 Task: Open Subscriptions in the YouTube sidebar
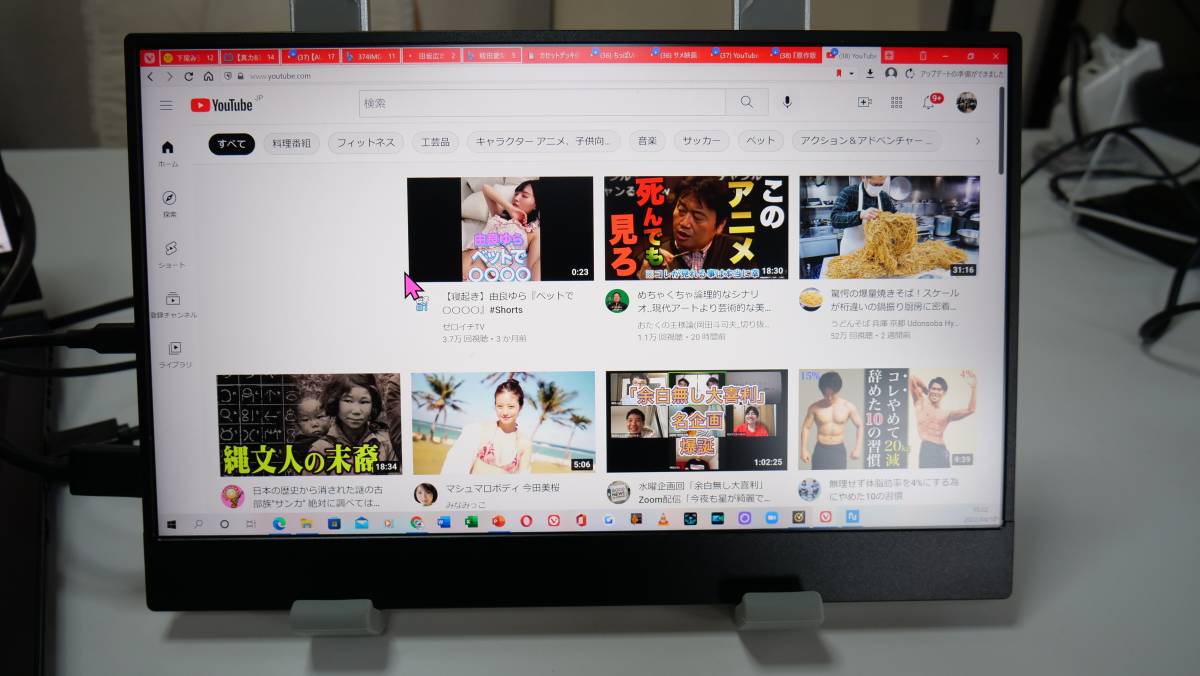coord(173,305)
